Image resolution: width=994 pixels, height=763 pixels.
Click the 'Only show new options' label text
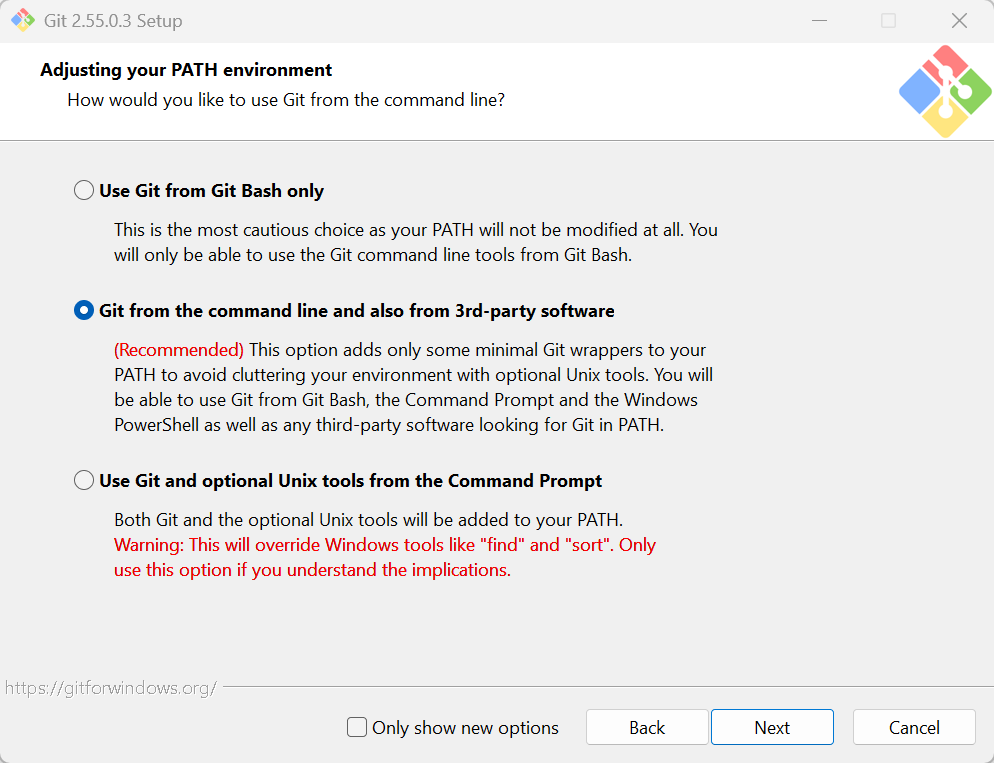pyautogui.click(x=465, y=728)
